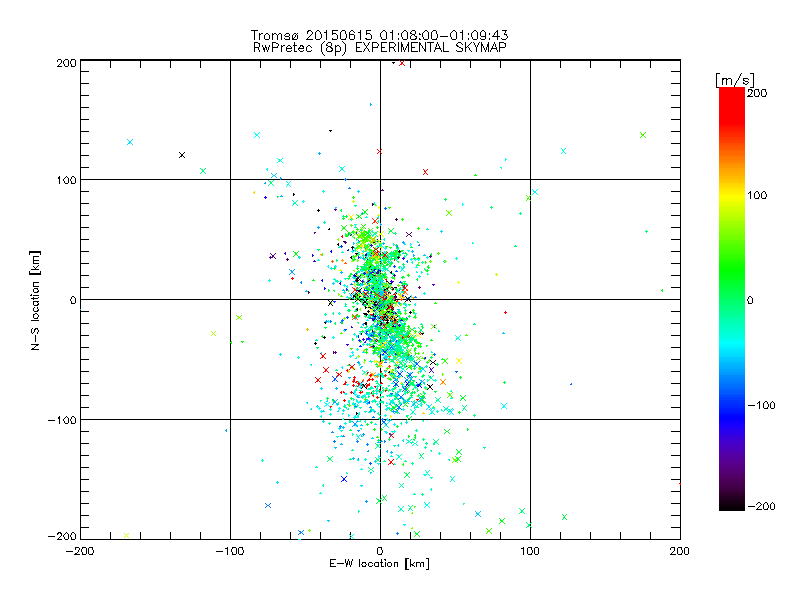800x600 pixels.
Task: Click the title line 'Tromsø 20150615 01:08:00-01:09:43'
Action: click(379, 35)
